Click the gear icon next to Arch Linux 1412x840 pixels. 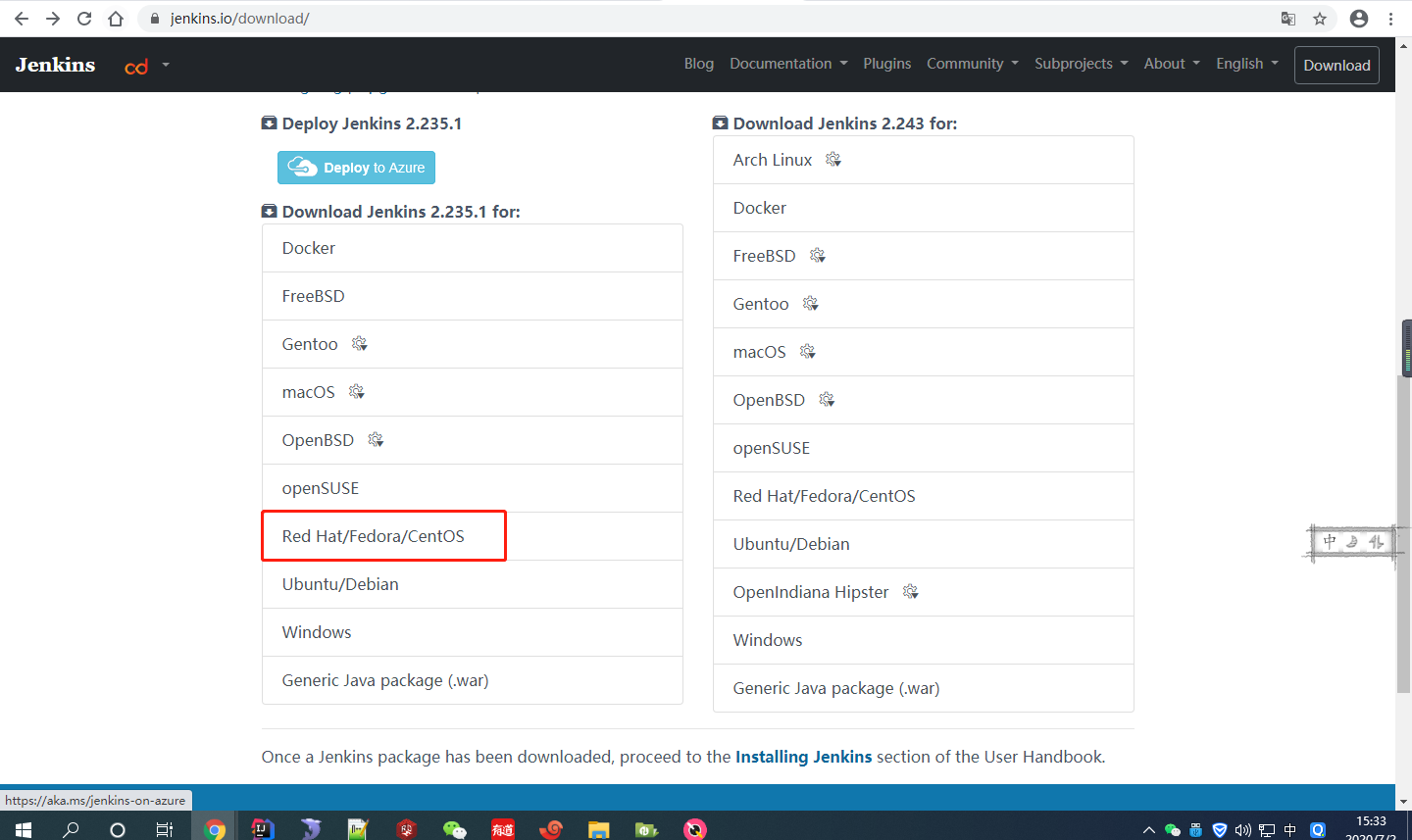(x=832, y=160)
